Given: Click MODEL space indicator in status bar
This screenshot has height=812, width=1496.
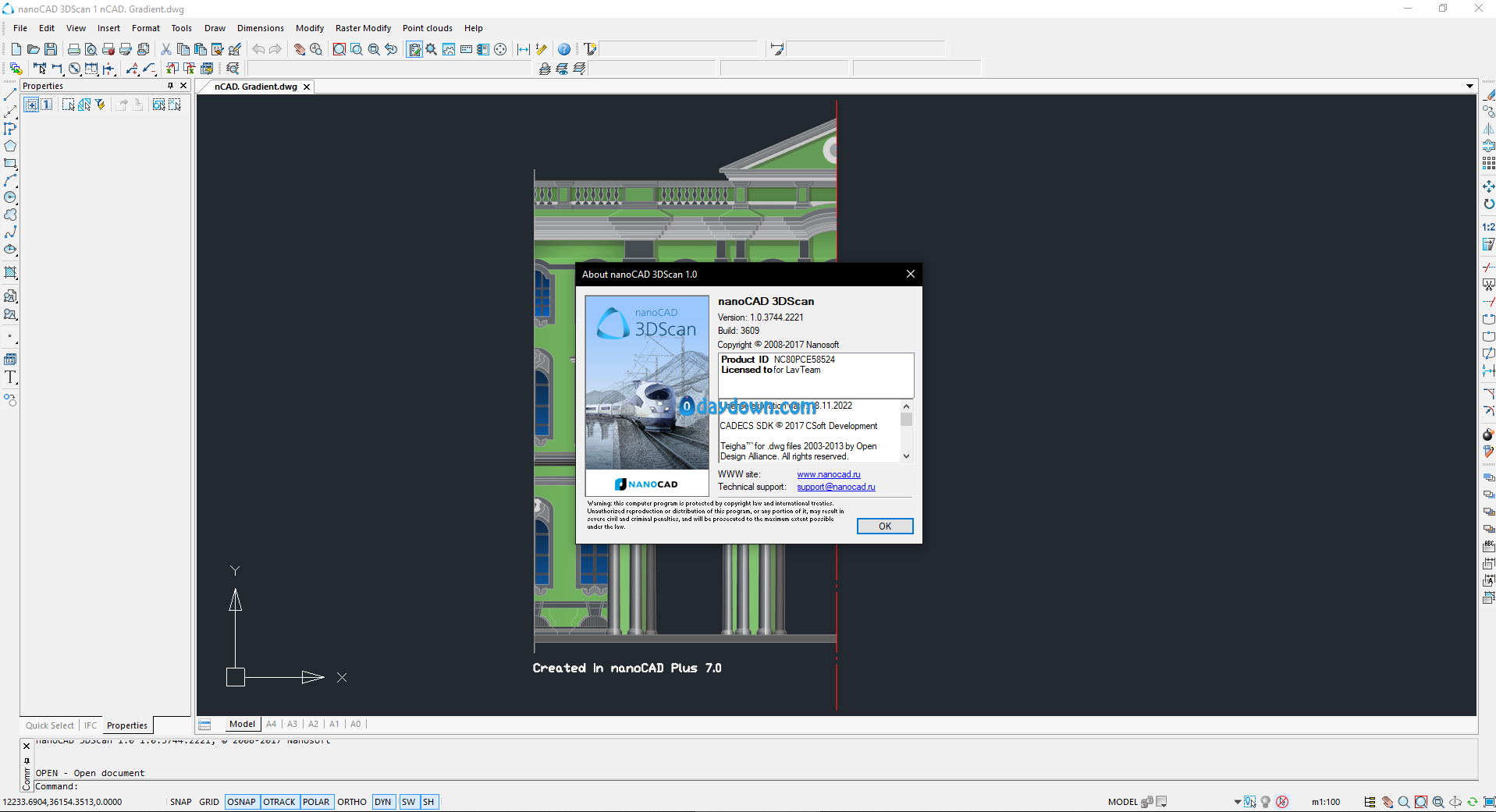Looking at the screenshot, I should [x=1122, y=802].
